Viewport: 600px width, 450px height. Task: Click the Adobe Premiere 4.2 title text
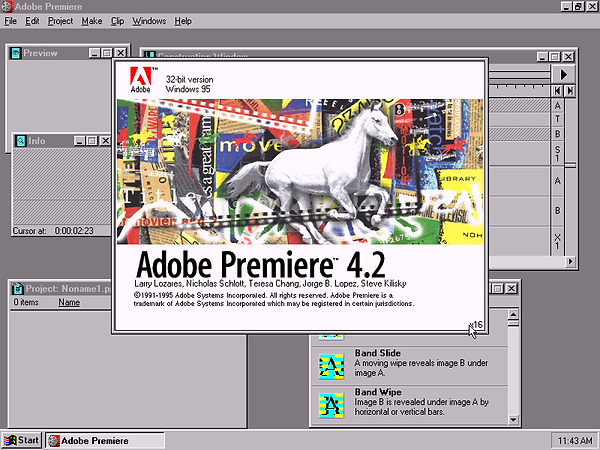260,264
